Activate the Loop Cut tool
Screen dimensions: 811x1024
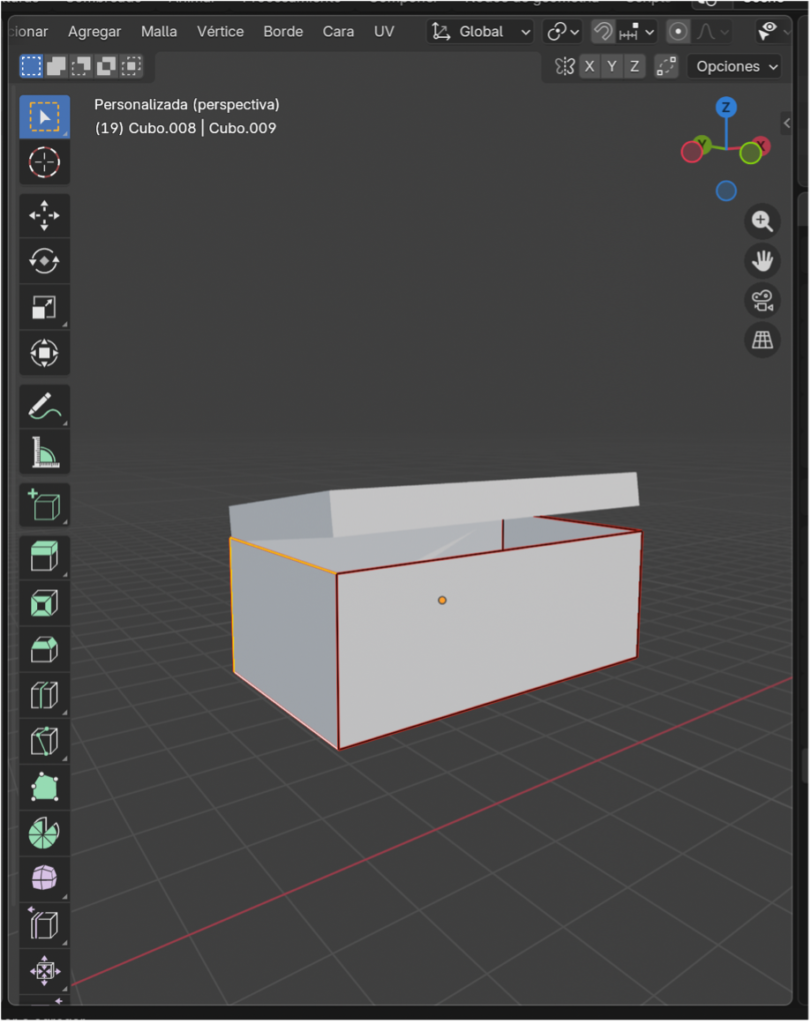click(44, 695)
